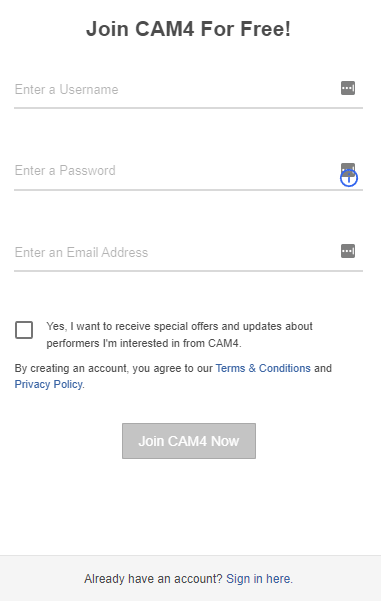Open the Privacy Policy link
381x601 pixels.
tap(48, 384)
